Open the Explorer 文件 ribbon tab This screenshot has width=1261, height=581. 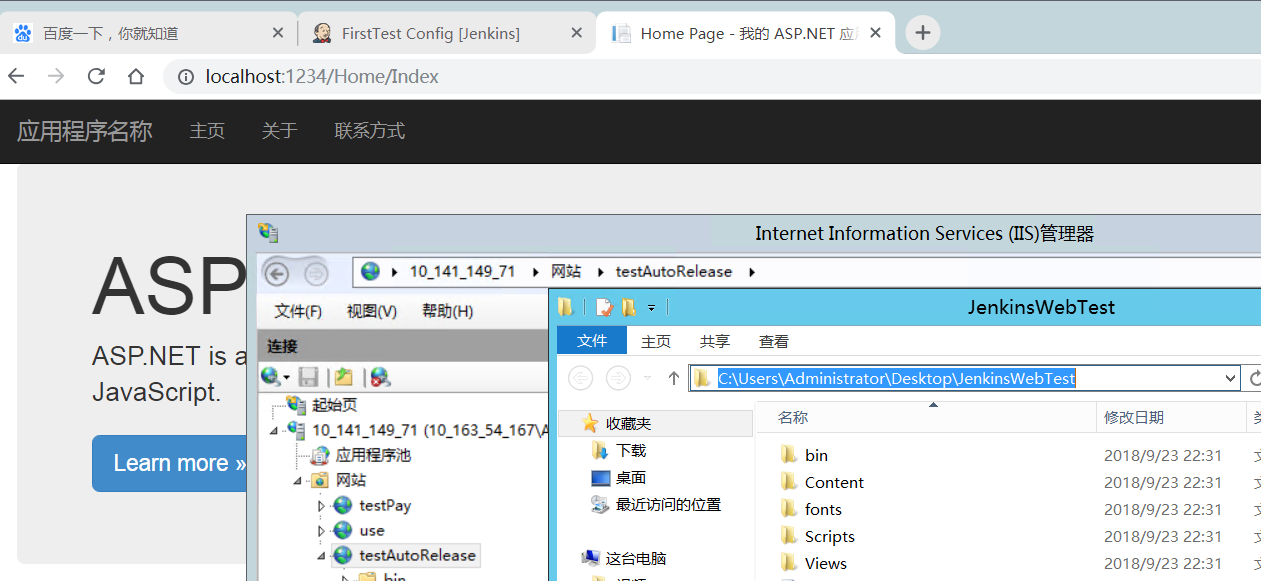tap(592, 341)
